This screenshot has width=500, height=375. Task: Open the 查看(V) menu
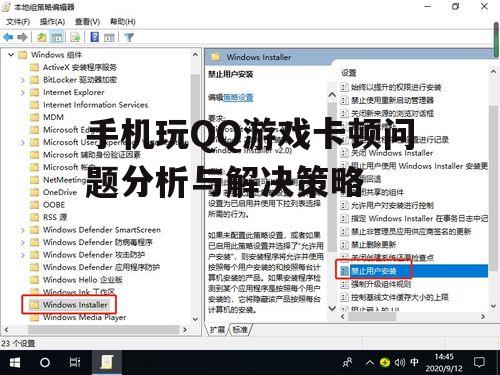(87, 22)
